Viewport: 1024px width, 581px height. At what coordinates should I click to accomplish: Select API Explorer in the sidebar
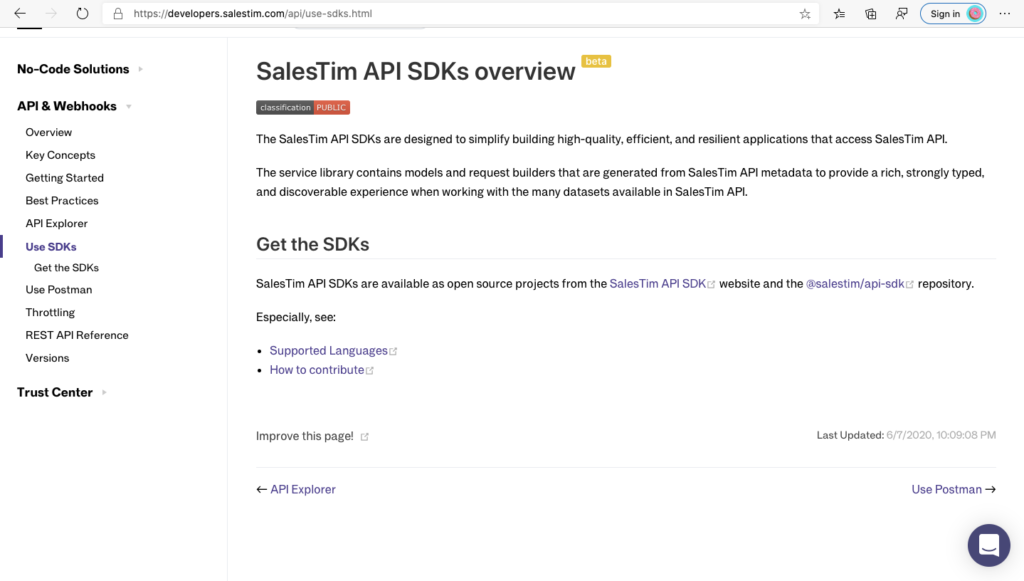point(56,224)
